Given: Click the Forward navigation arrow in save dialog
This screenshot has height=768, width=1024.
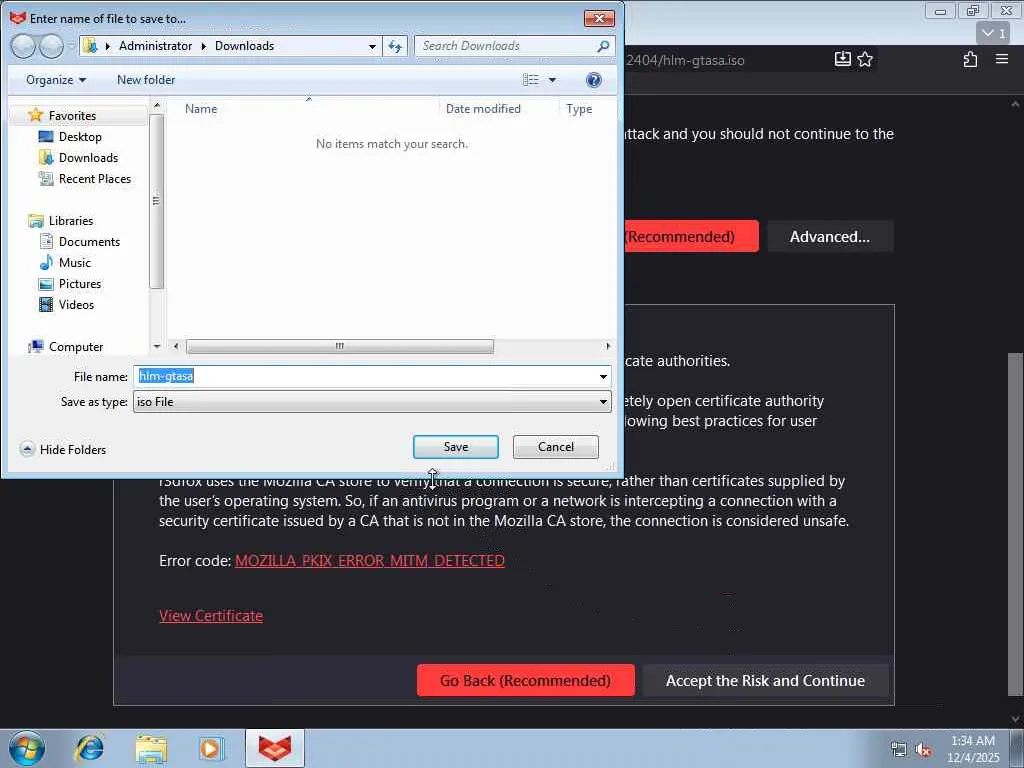Looking at the screenshot, I should (x=51, y=46).
